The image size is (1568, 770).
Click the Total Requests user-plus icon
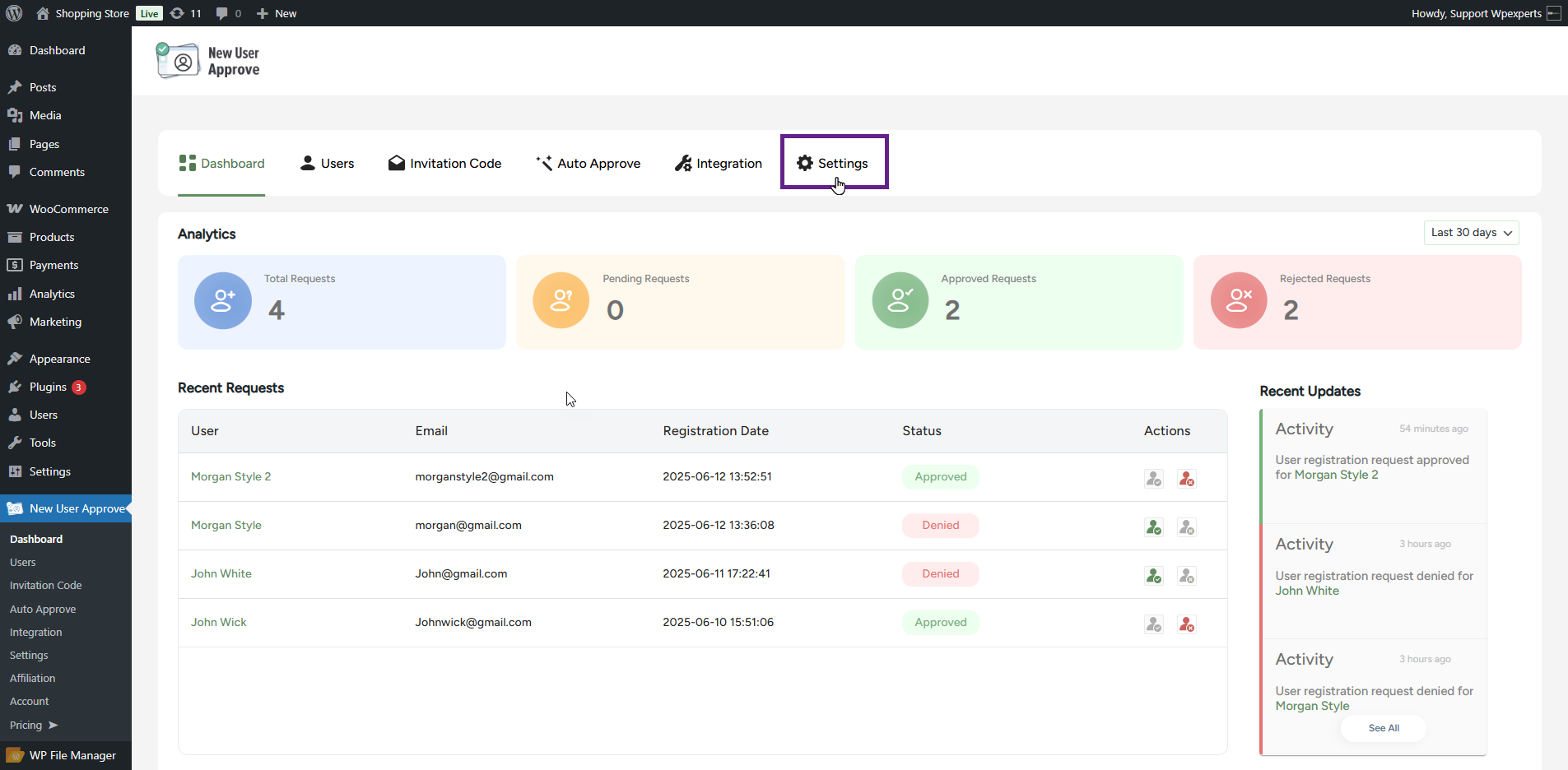223,301
